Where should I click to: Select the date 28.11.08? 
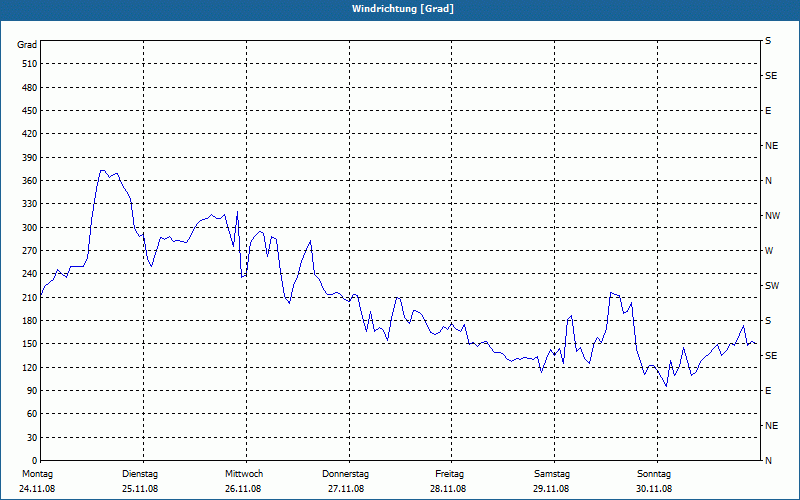pyautogui.click(x=448, y=489)
